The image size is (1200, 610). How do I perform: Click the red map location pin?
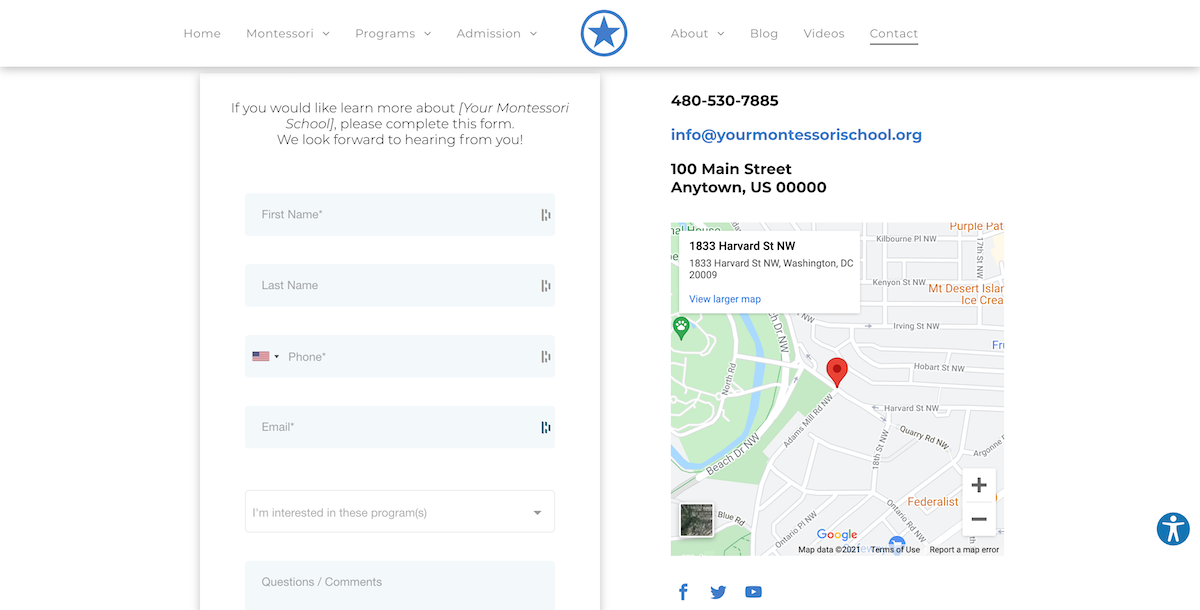click(837, 372)
